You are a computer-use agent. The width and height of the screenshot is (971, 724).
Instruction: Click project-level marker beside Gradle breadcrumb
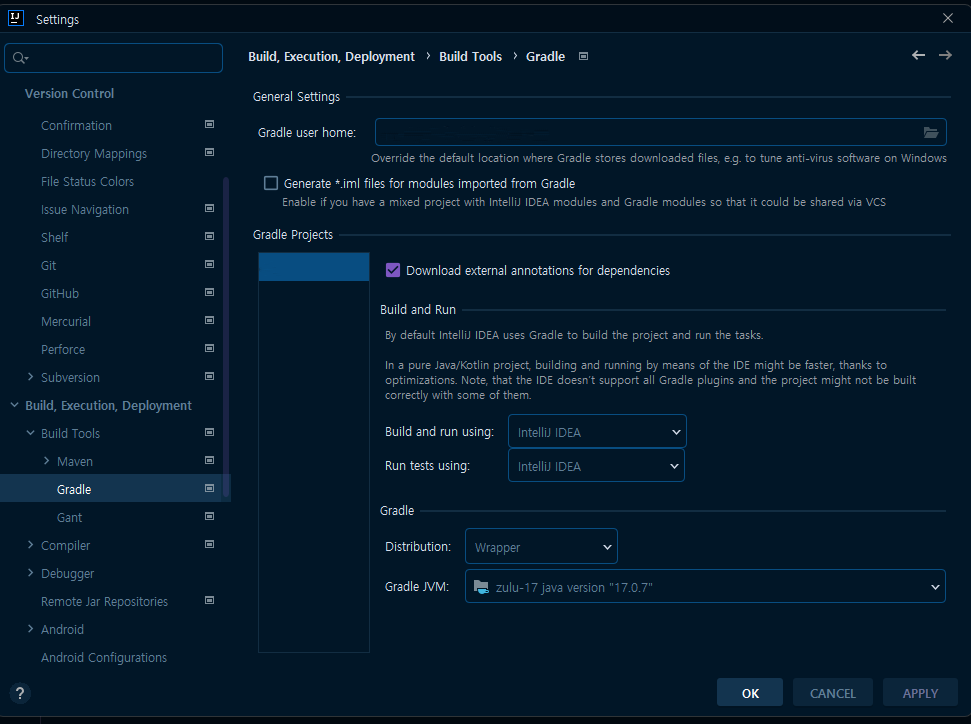(x=583, y=56)
